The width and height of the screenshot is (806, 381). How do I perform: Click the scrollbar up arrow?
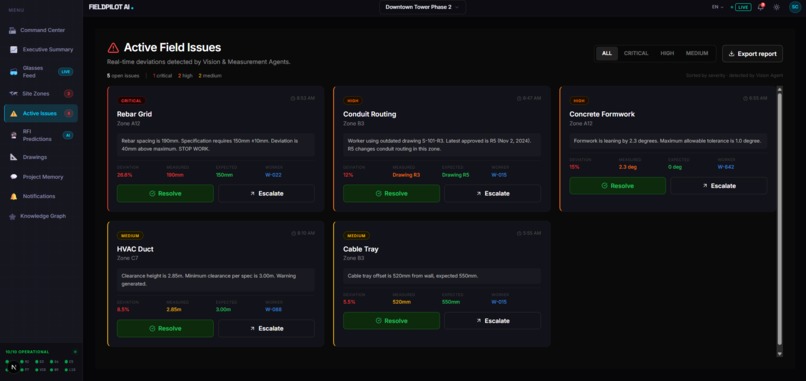coord(779,89)
